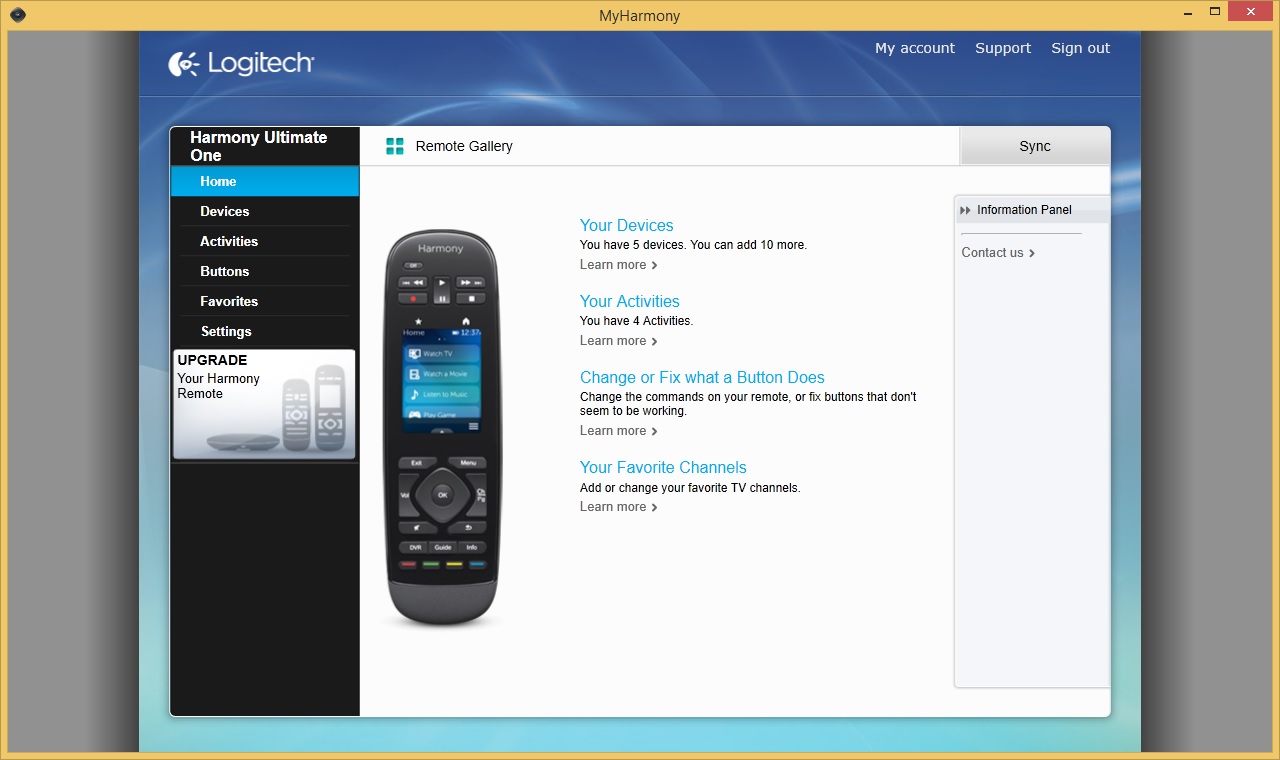Open the Your Devices heading link
Screen dimensions: 1280x760
tap(627, 226)
